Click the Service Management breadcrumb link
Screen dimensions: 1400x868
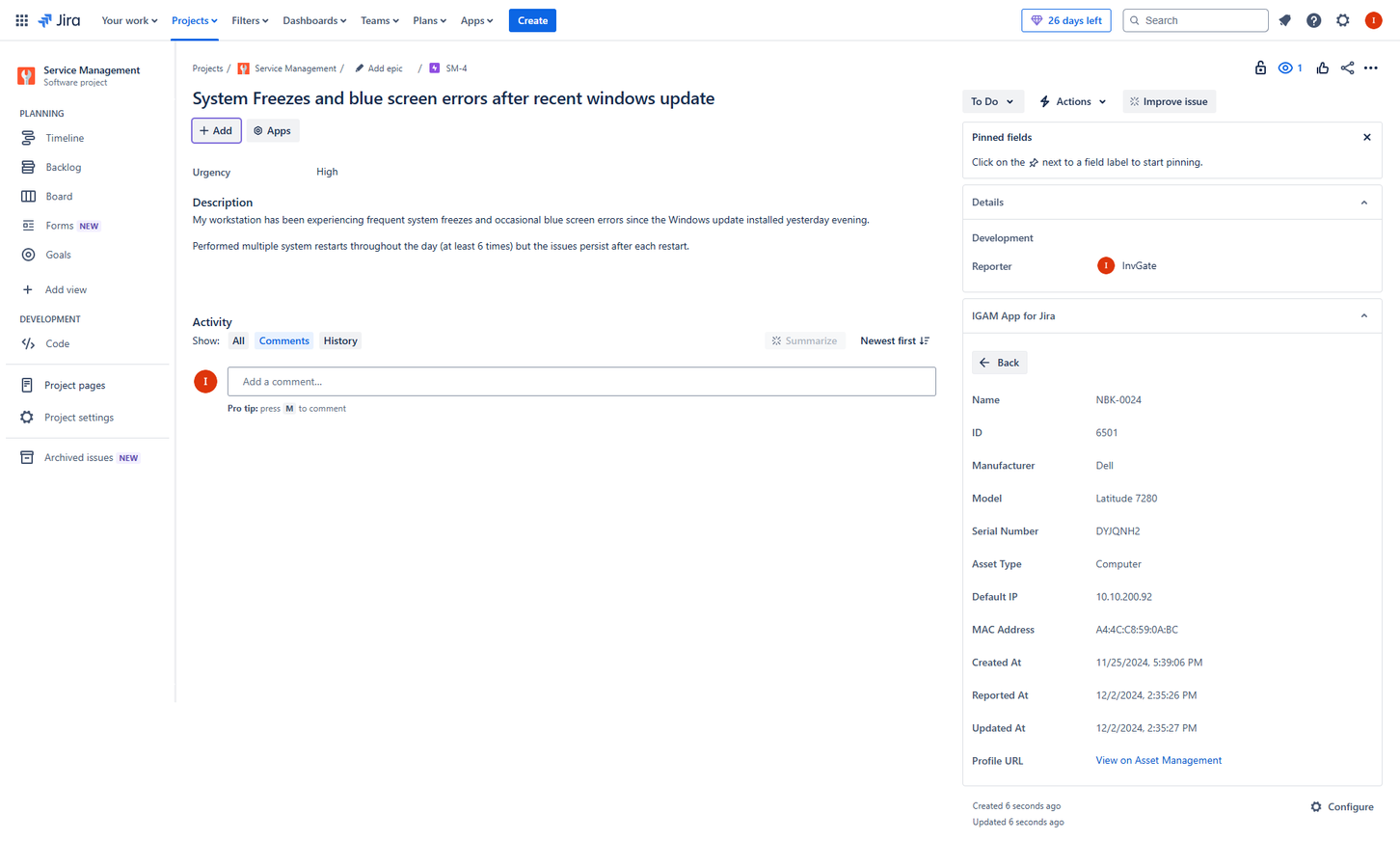pyautogui.click(x=295, y=68)
